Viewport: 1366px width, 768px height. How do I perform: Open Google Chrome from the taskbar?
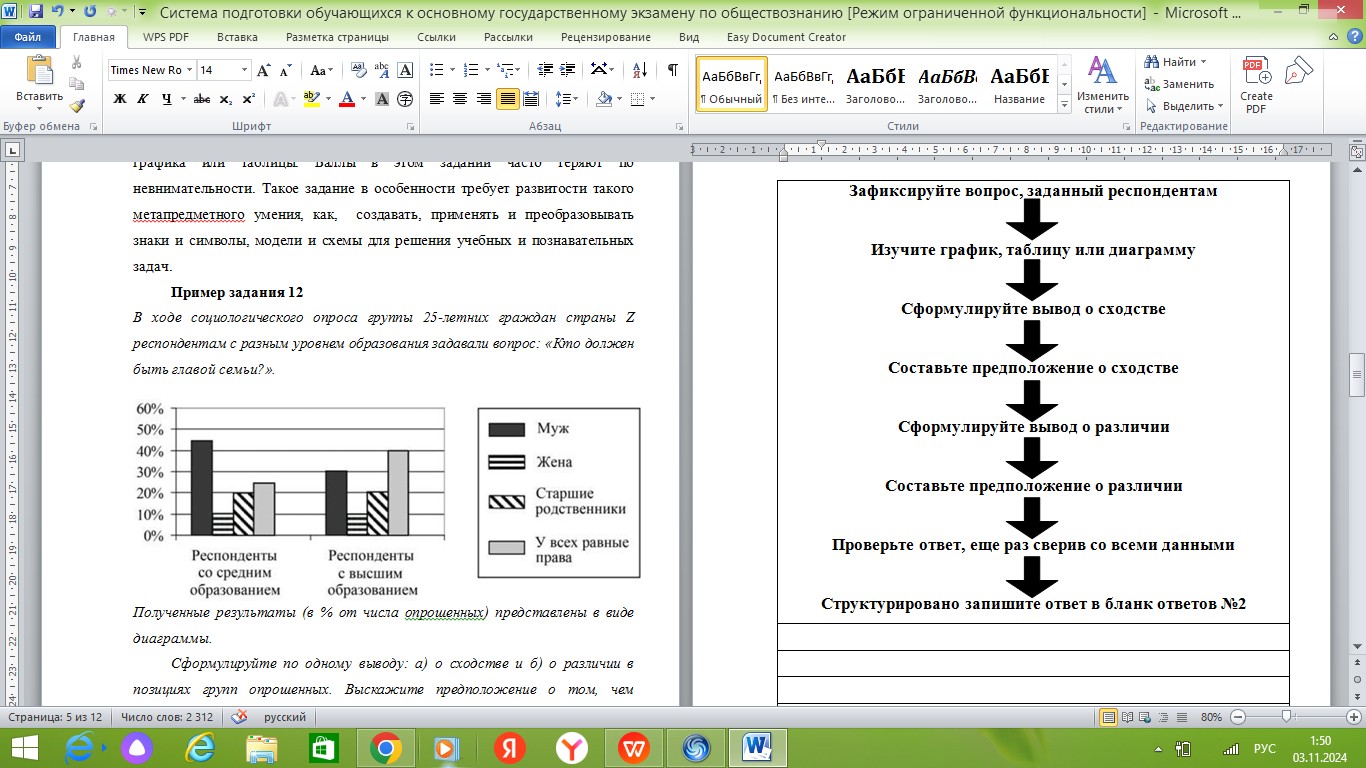(x=386, y=747)
